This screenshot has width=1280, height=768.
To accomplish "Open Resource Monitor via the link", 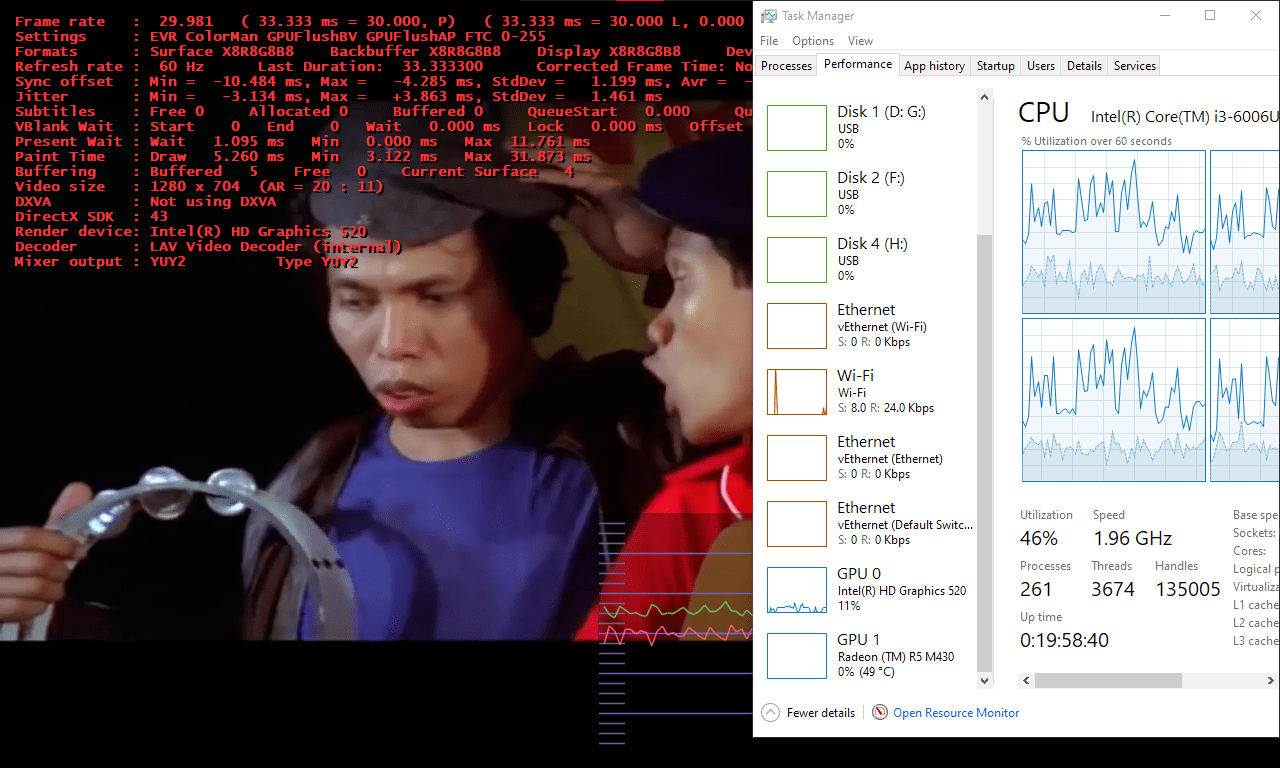I will point(956,712).
